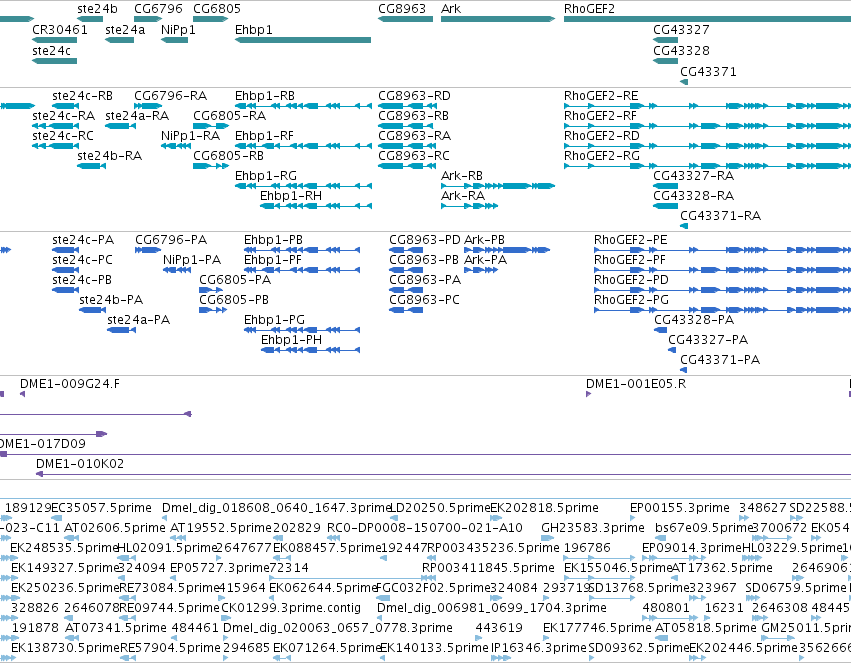The width and height of the screenshot is (851, 663).
Task: Click the ste24b gene label
Action: click(97, 9)
